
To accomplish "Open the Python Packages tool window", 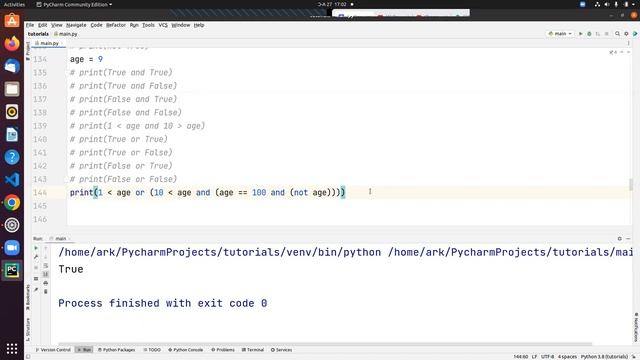I will (x=116, y=350).
